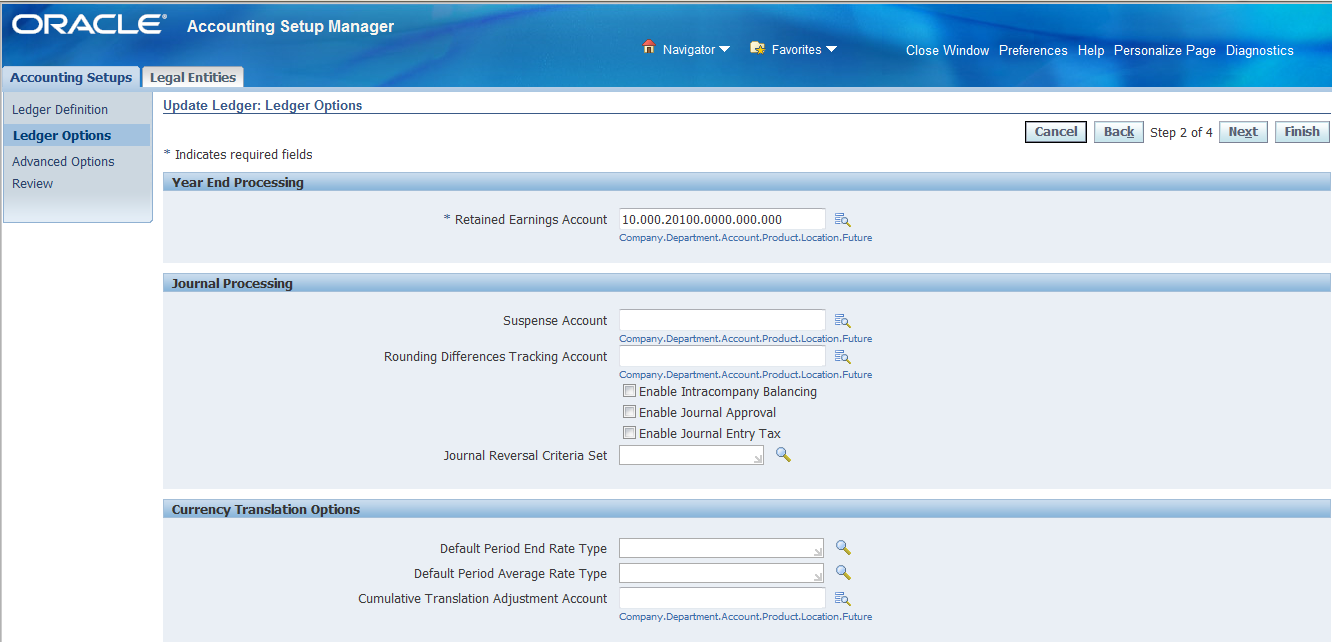
Task: Open Preferences link
Action: click(1033, 50)
